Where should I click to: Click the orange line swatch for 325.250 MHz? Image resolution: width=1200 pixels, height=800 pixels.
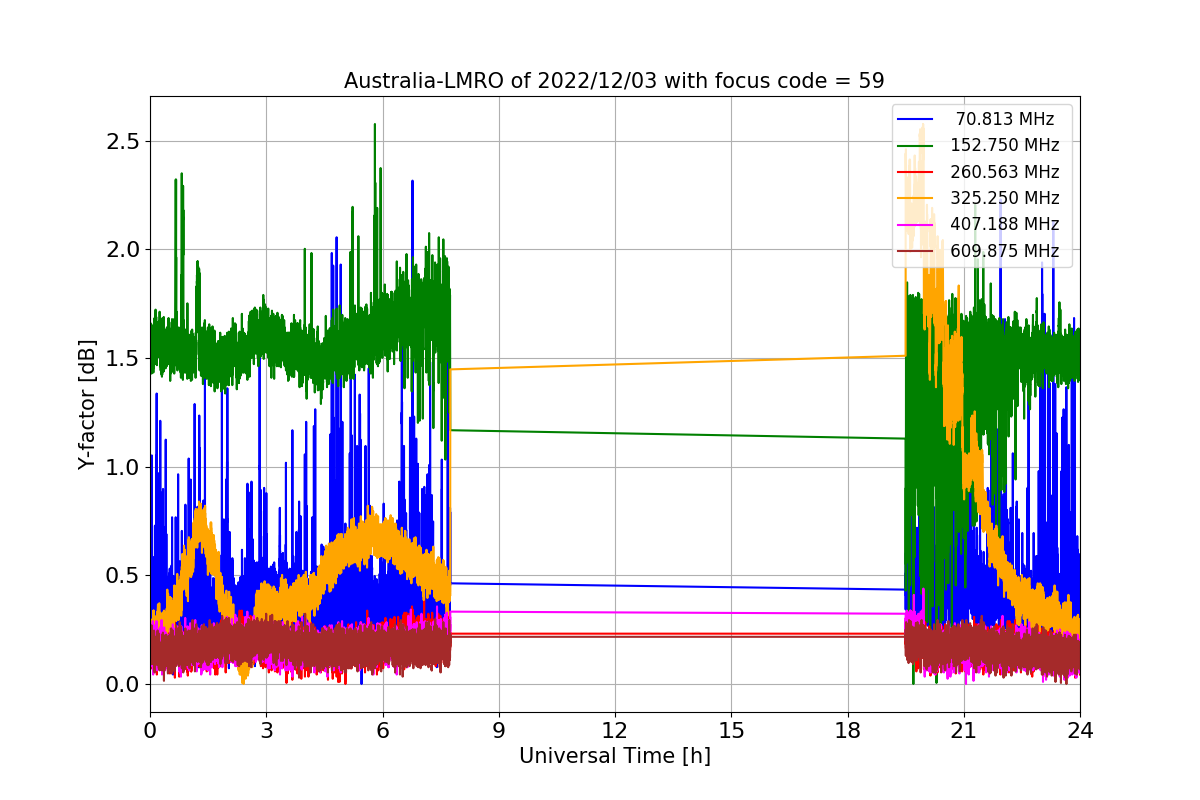[915, 199]
